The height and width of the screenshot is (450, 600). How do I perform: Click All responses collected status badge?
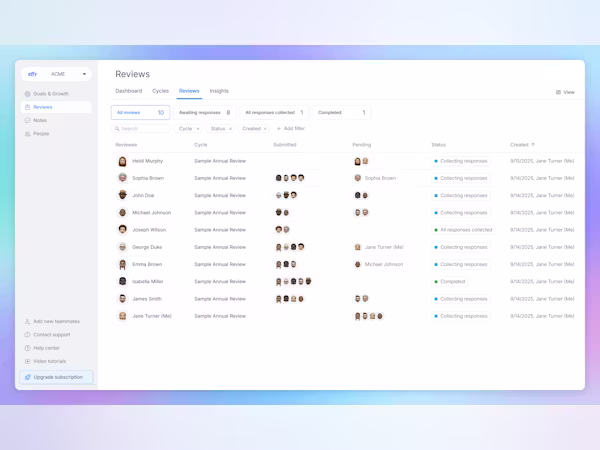point(463,230)
